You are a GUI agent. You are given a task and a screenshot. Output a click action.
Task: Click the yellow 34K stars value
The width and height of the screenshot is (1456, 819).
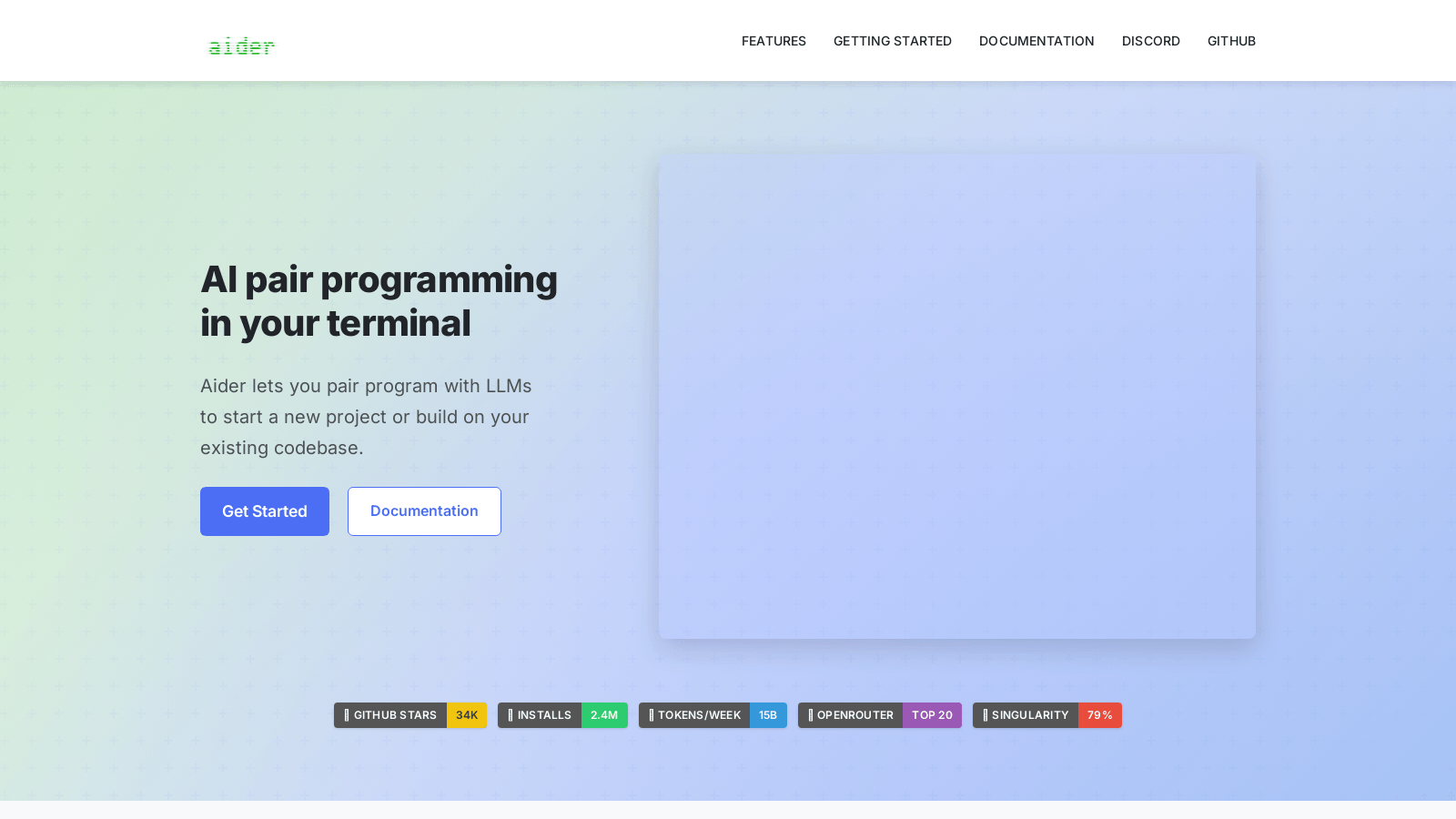(467, 715)
